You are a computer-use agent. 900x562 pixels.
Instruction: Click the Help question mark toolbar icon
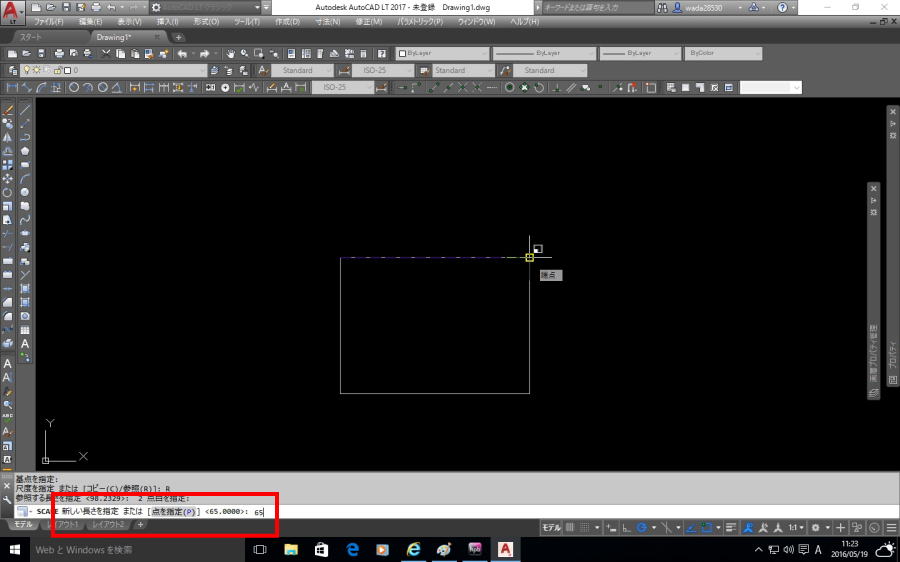tap(382, 53)
